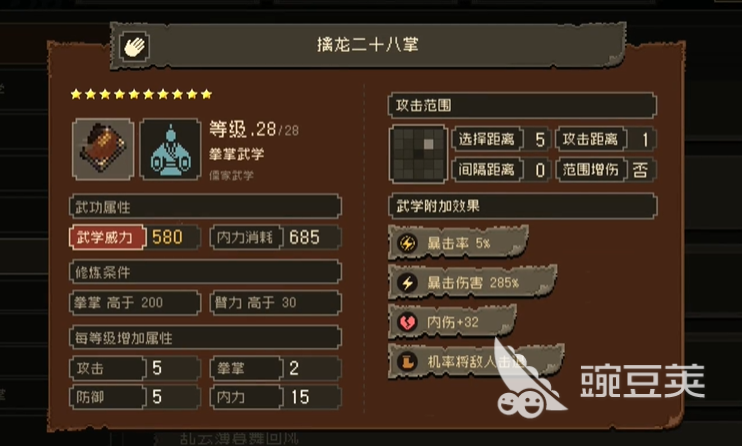Image resolution: width=742 pixels, height=446 pixels.
Task: Click the 暴击率 5% lightning icon
Action: pyautogui.click(x=407, y=243)
